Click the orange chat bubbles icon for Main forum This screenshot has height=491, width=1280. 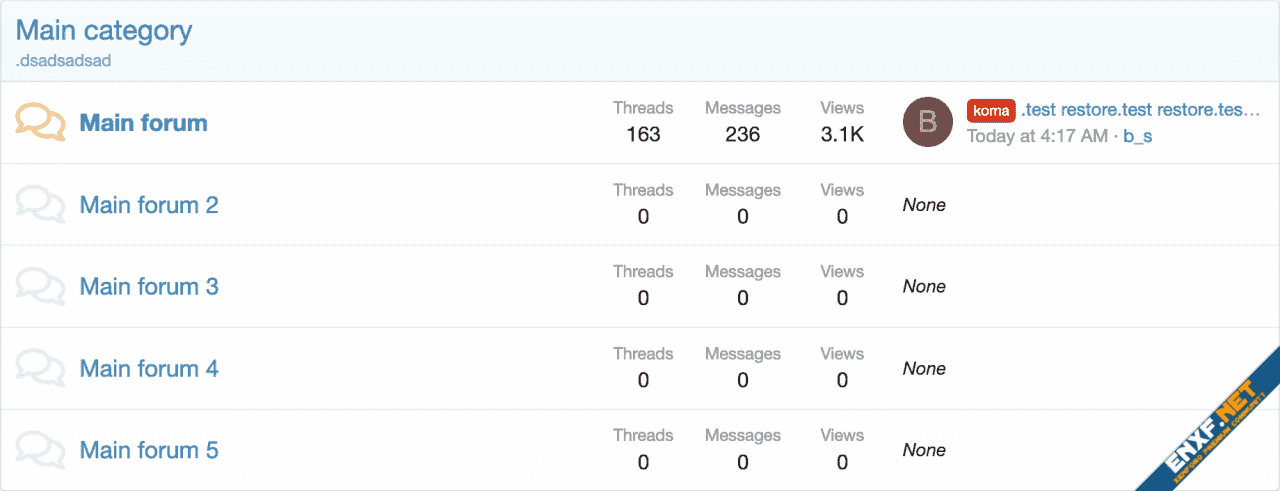(41, 123)
